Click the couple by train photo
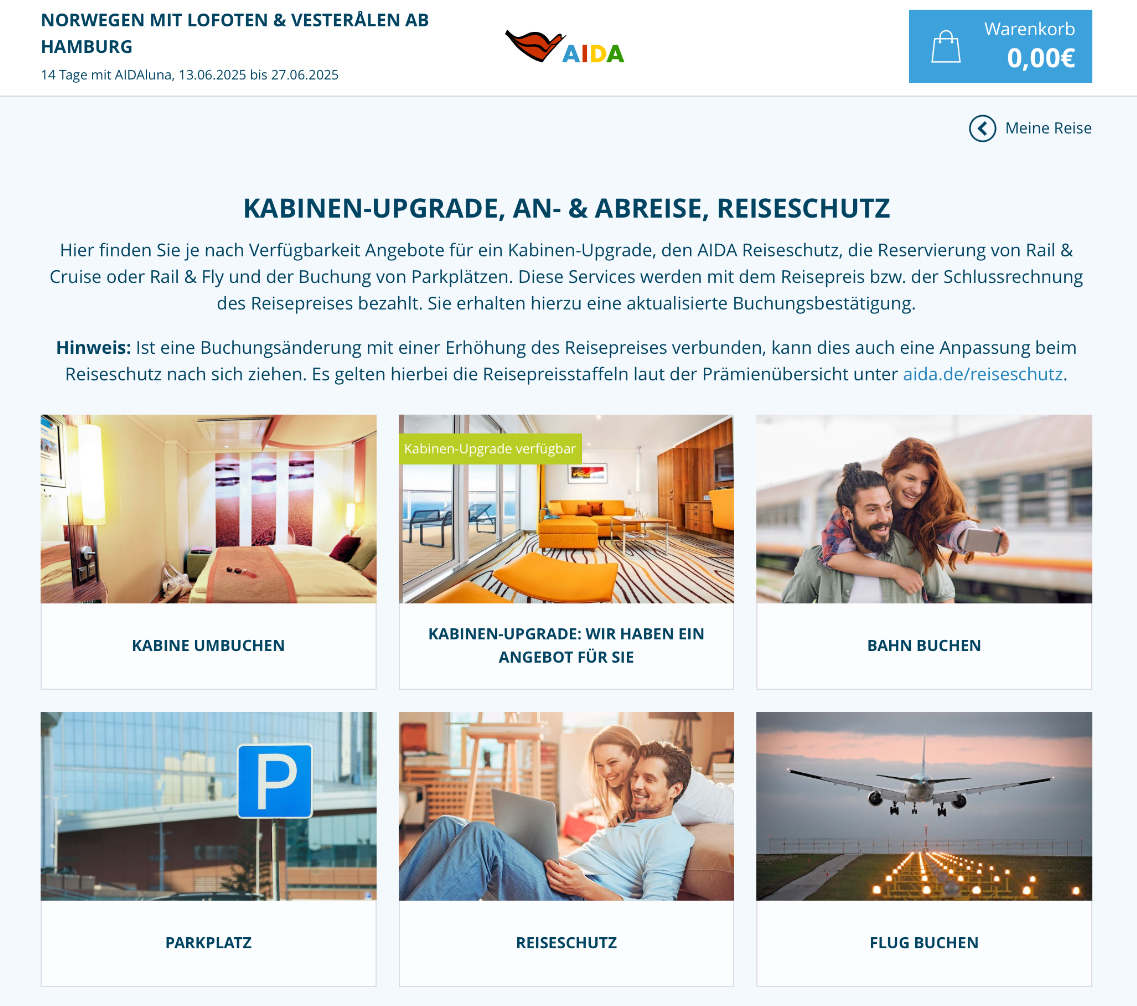 924,509
